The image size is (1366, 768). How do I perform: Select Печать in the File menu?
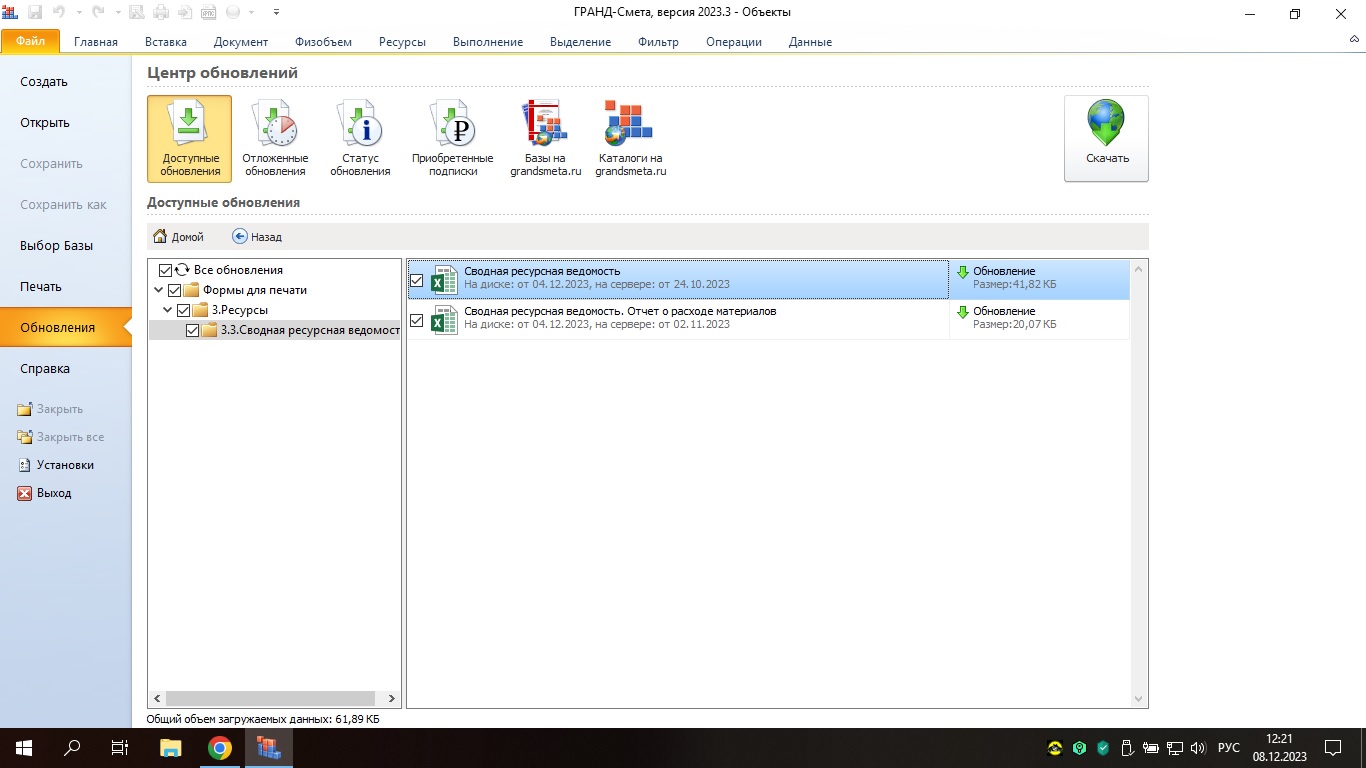[x=66, y=287]
